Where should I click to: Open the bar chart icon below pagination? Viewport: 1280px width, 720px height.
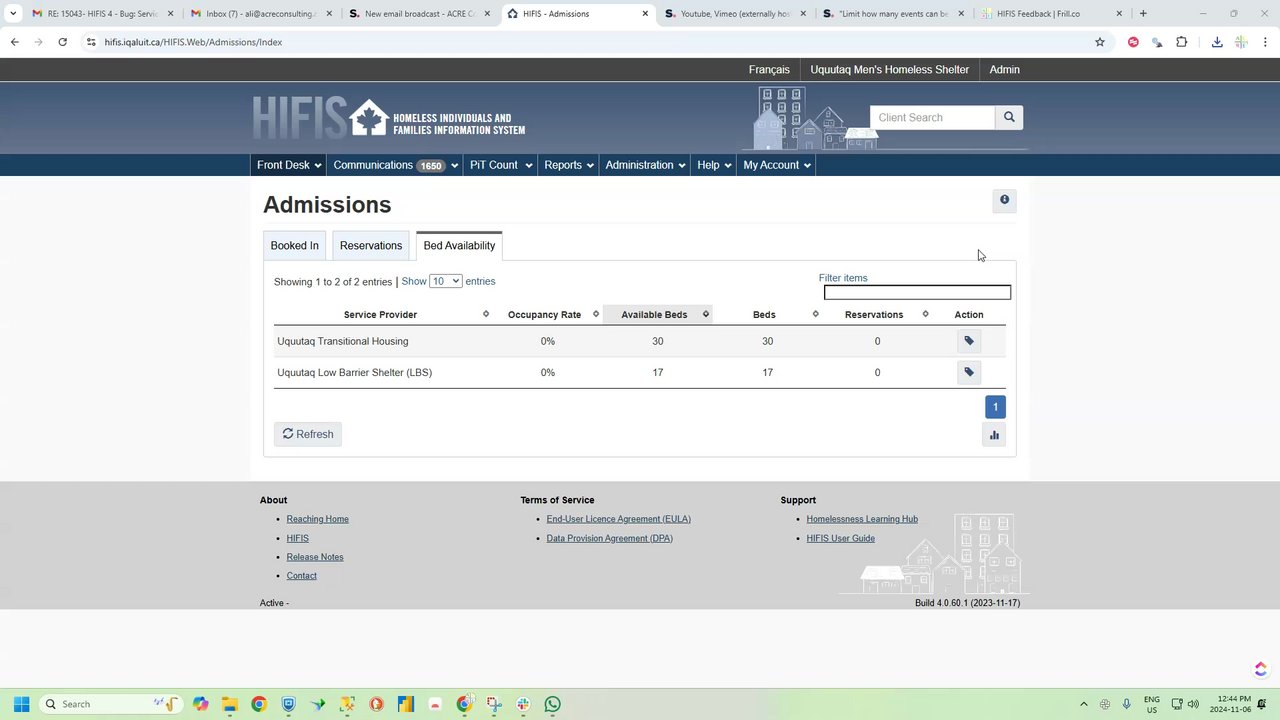point(994,435)
